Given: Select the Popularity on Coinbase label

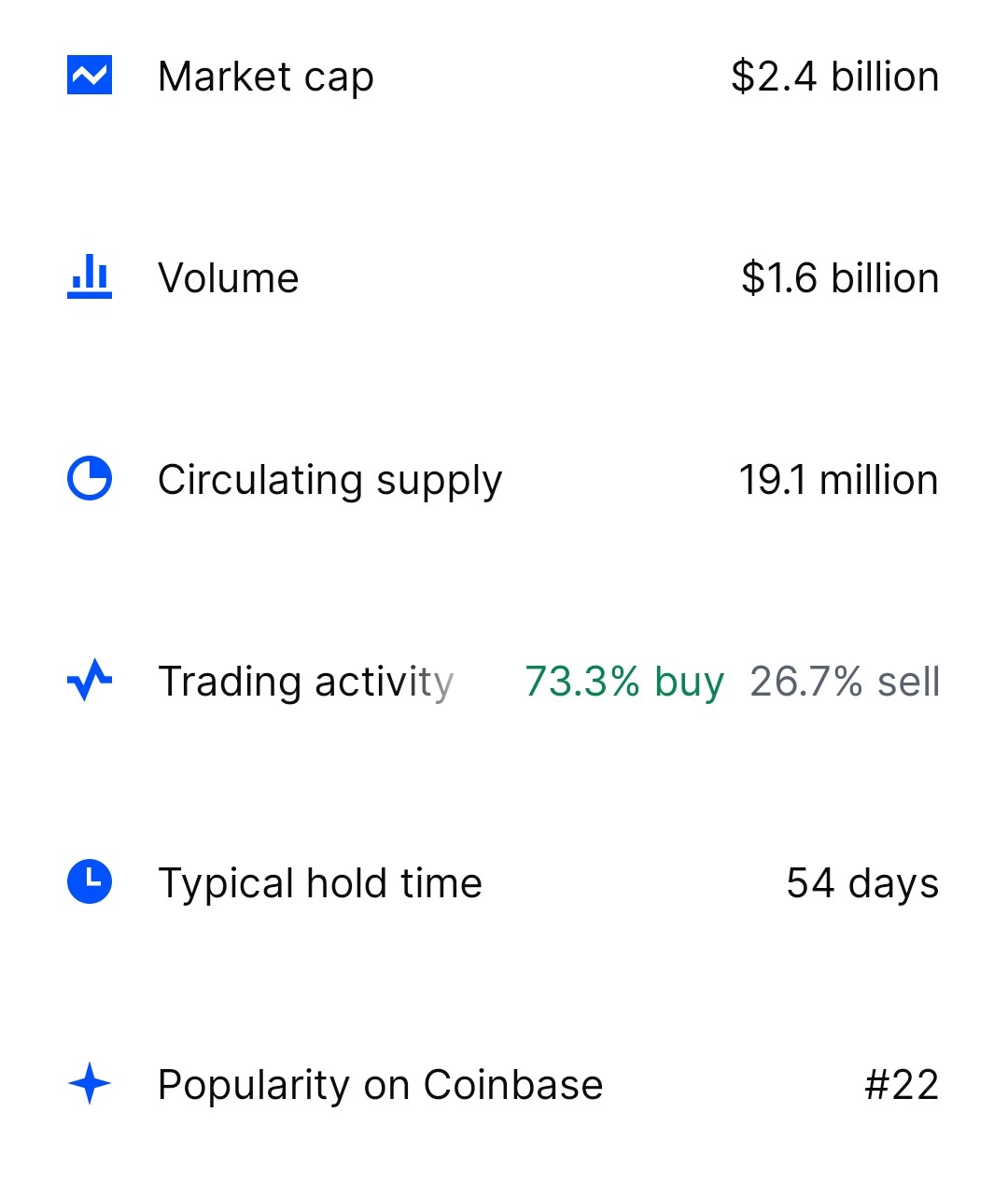Looking at the screenshot, I should coord(381,1086).
